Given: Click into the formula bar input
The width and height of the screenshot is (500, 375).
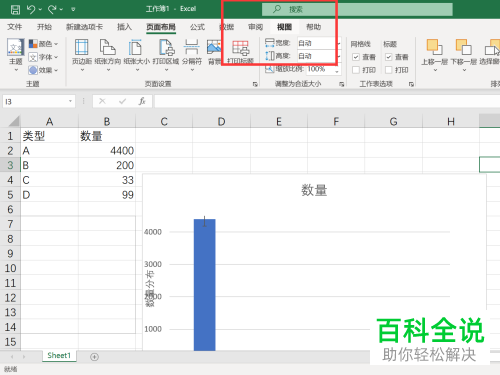Looking at the screenshot, I should pyautogui.click(x=327, y=101).
